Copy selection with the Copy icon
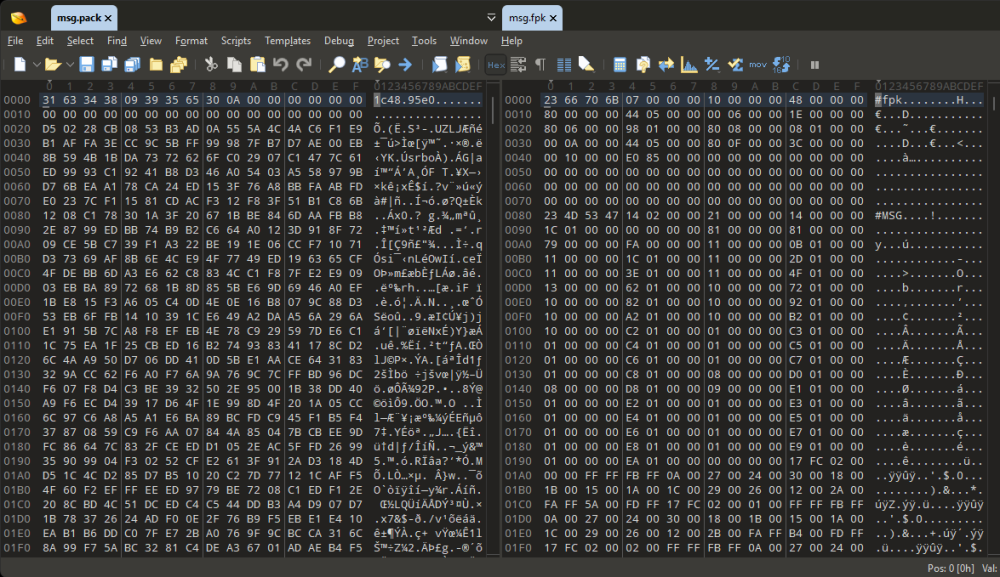 click(x=234, y=64)
